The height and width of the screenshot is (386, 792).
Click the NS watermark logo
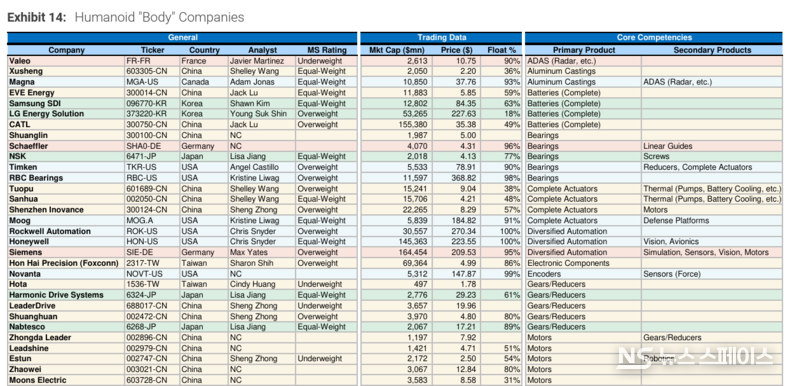pyautogui.click(x=696, y=356)
